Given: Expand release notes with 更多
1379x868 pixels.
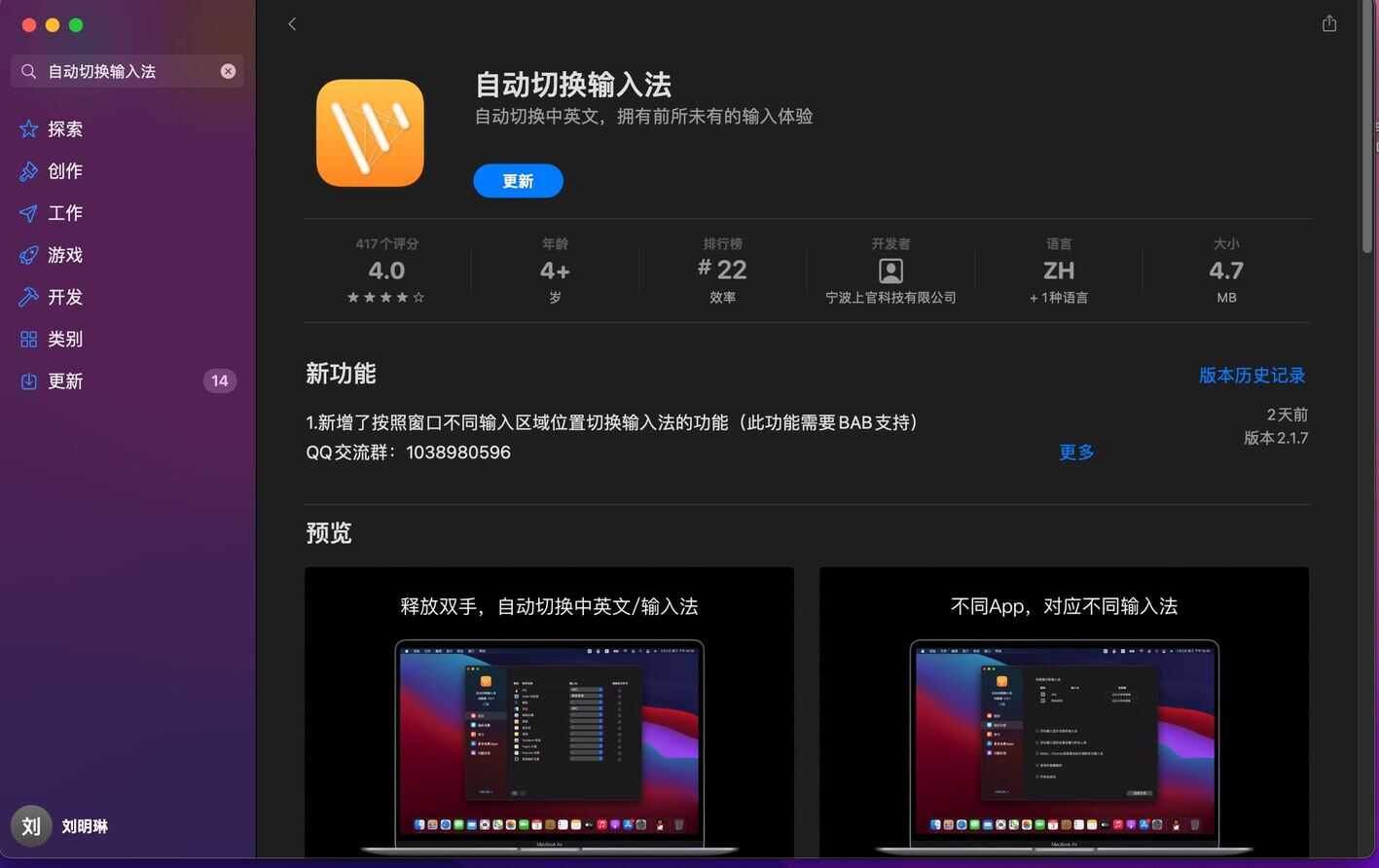Looking at the screenshot, I should click(1076, 452).
